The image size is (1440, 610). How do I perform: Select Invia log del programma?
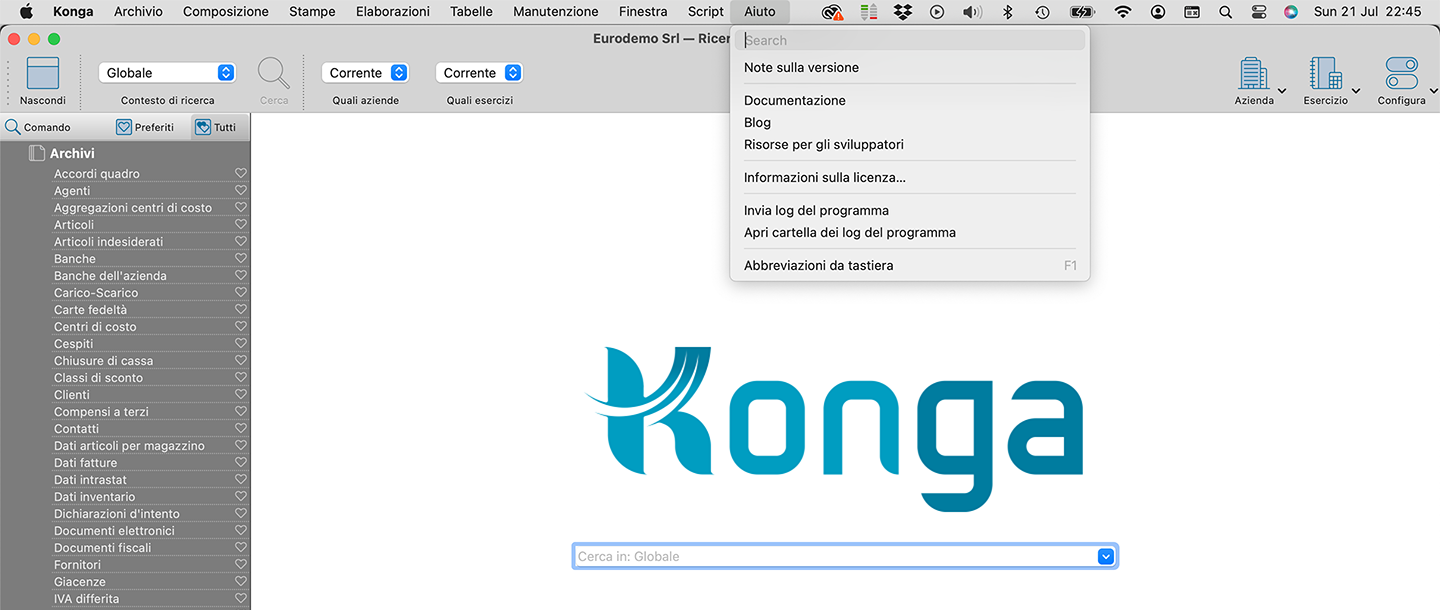(x=816, y=210)
